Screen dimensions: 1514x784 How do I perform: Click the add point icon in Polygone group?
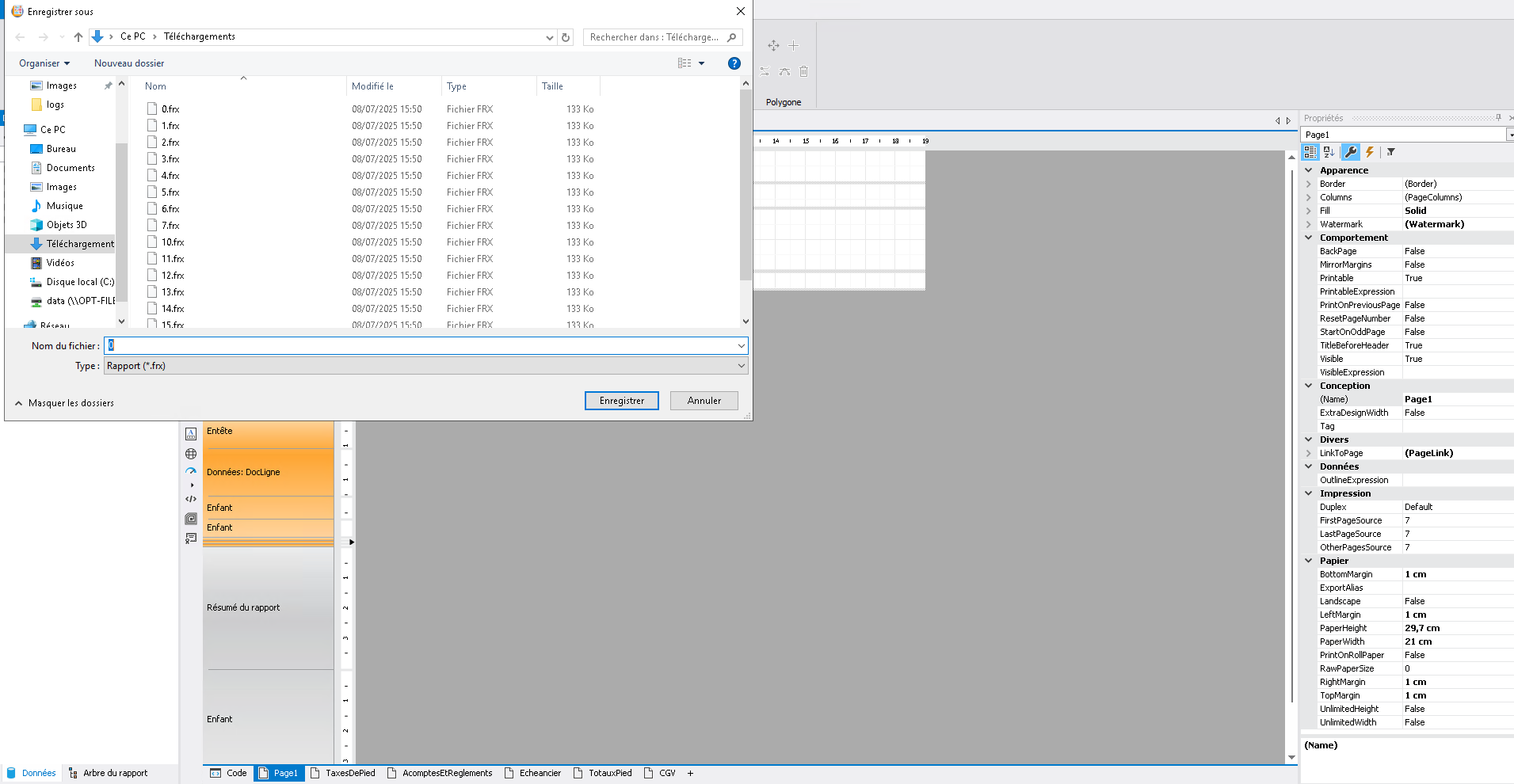pyautogui.click(x=793, y=45)
